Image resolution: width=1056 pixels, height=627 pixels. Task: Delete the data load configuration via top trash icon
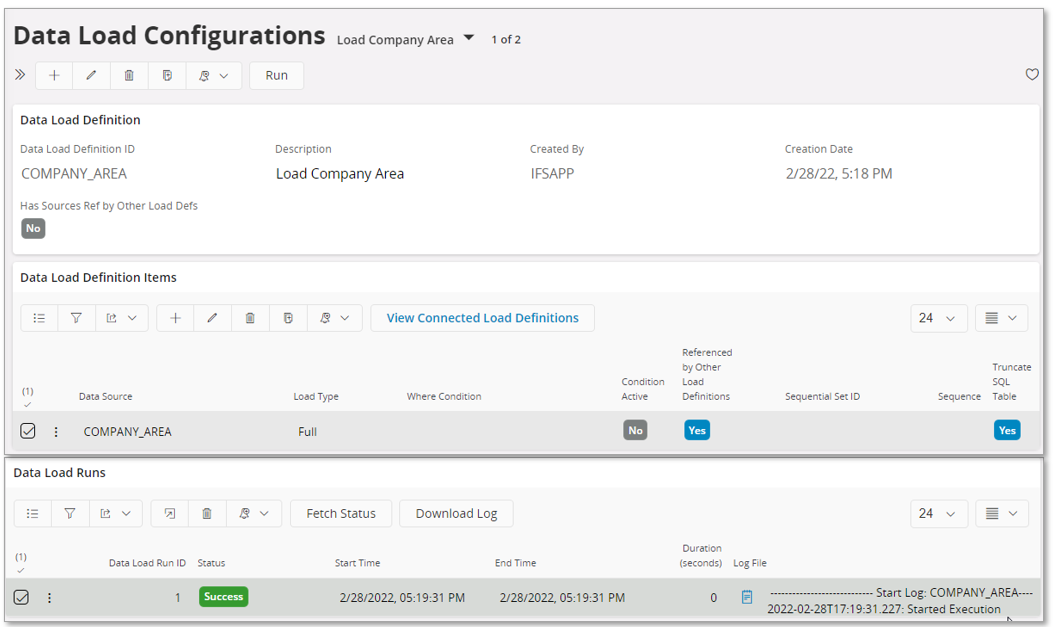pos(129,75)
